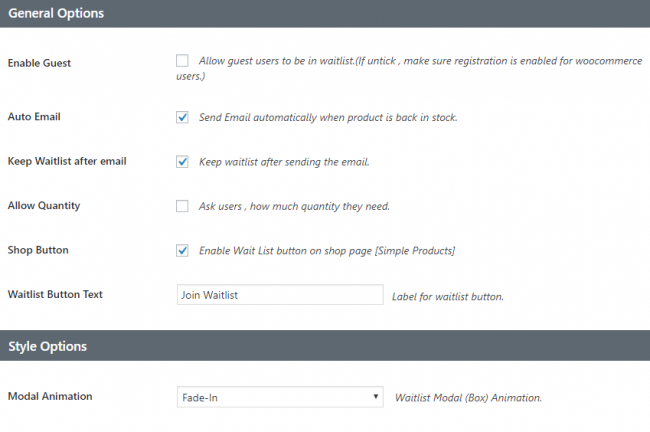Click 'Ask users, how much quantity' description

click(x=294, y=206)
